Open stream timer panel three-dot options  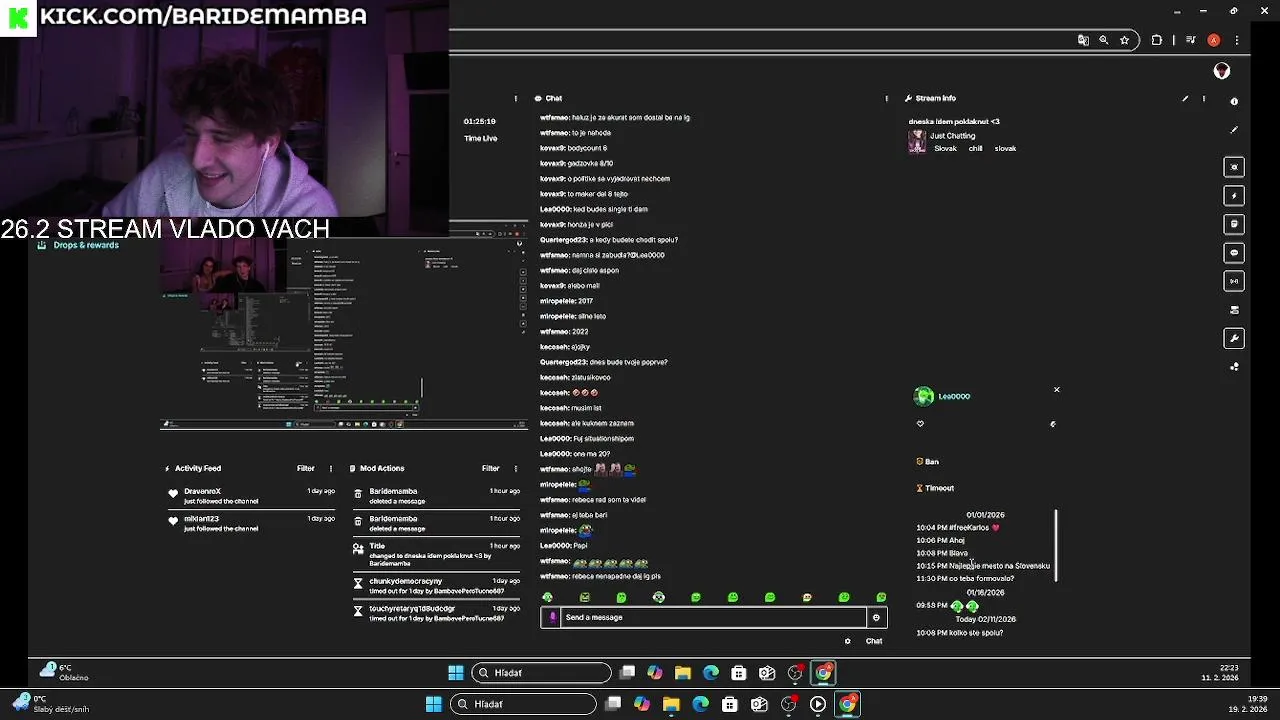click(516, 98)
